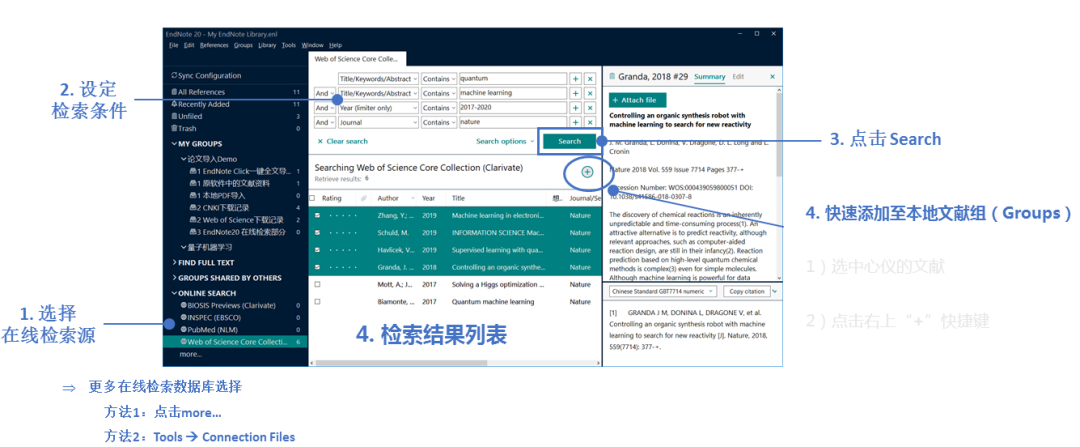Click the search field containing quantum
1080x447 pixels.
tap(512, 79)
